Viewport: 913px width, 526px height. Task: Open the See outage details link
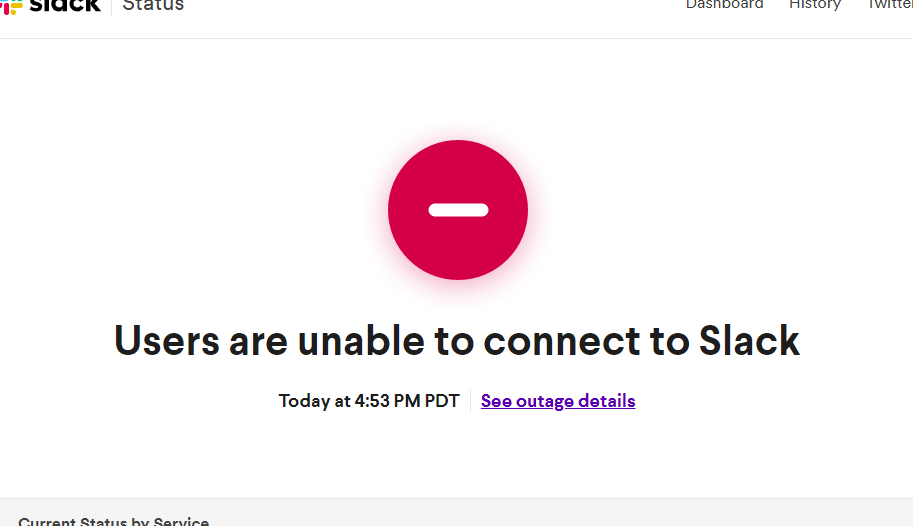click(558, 401)
